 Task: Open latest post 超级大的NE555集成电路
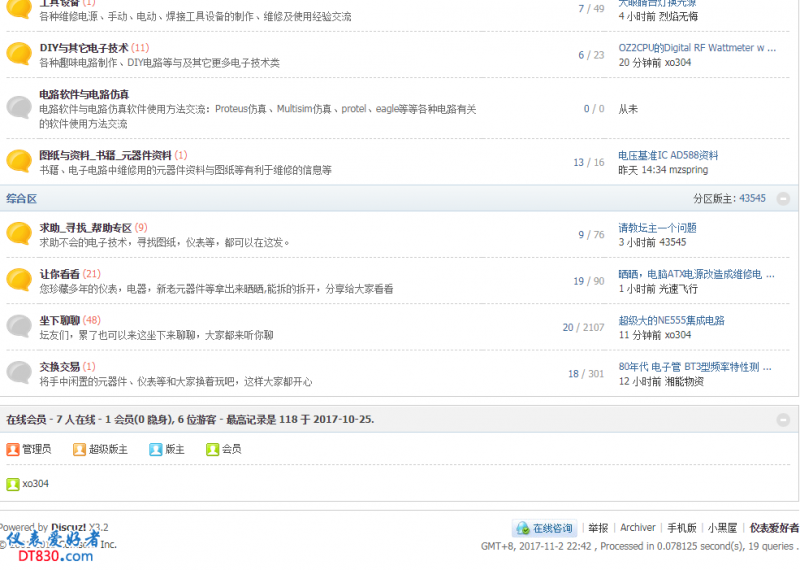click(671, 320)
